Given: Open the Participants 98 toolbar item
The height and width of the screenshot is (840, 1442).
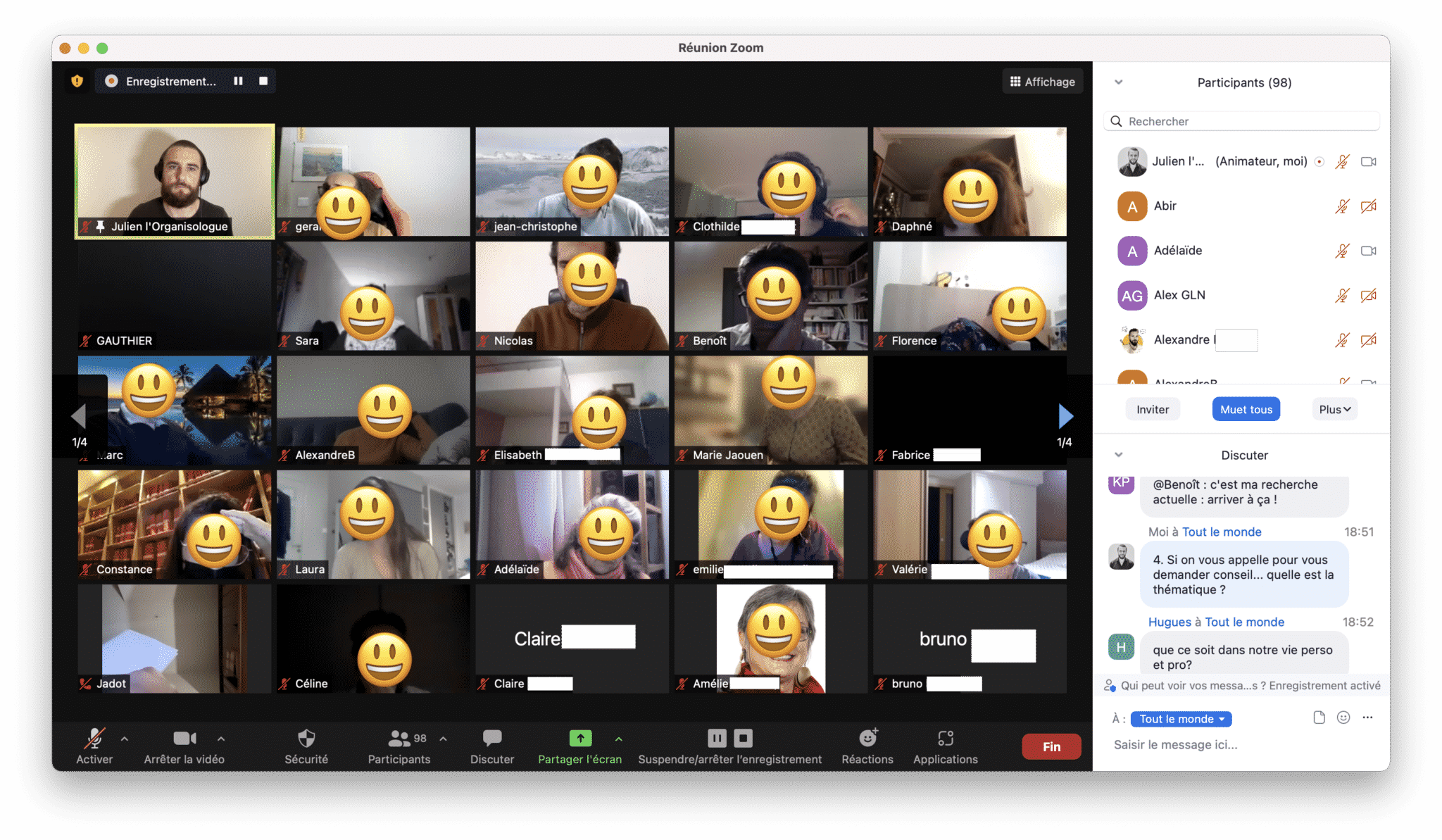Looking at the screenshot, I should point(399,739).
